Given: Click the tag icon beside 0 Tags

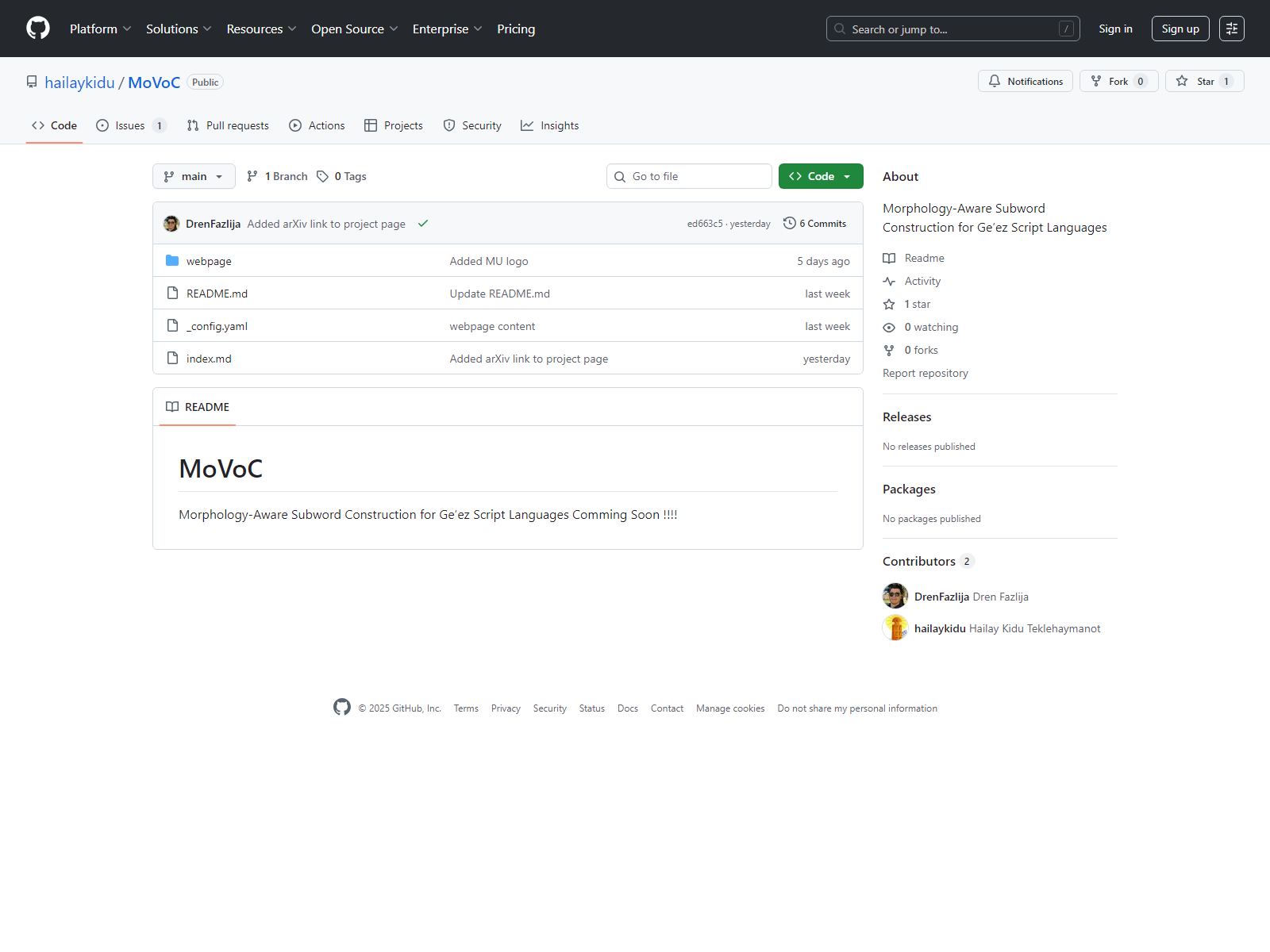Looking at the screenshot, I should 322,176.
